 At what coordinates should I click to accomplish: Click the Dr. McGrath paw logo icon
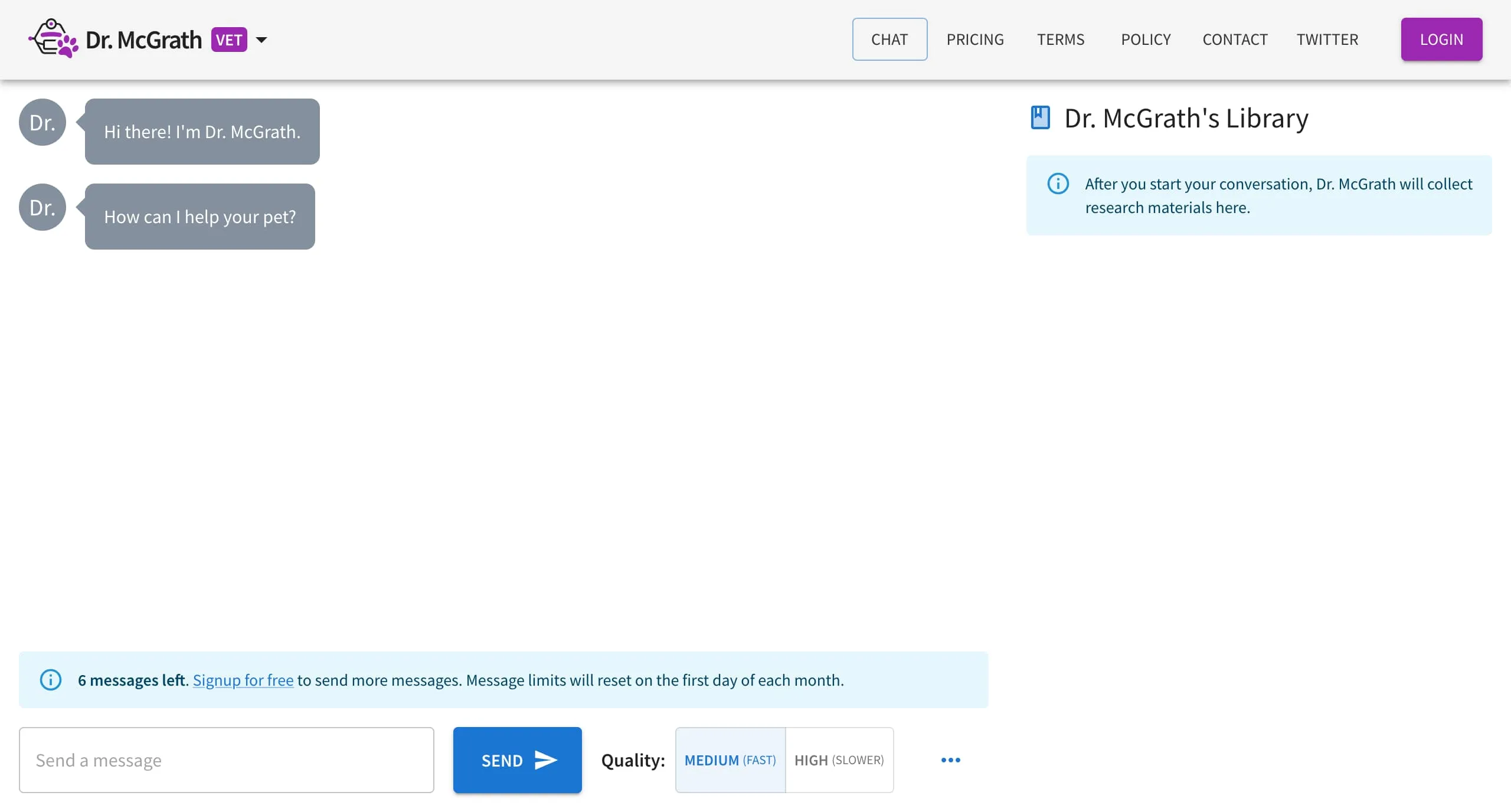tap(54, 39)
